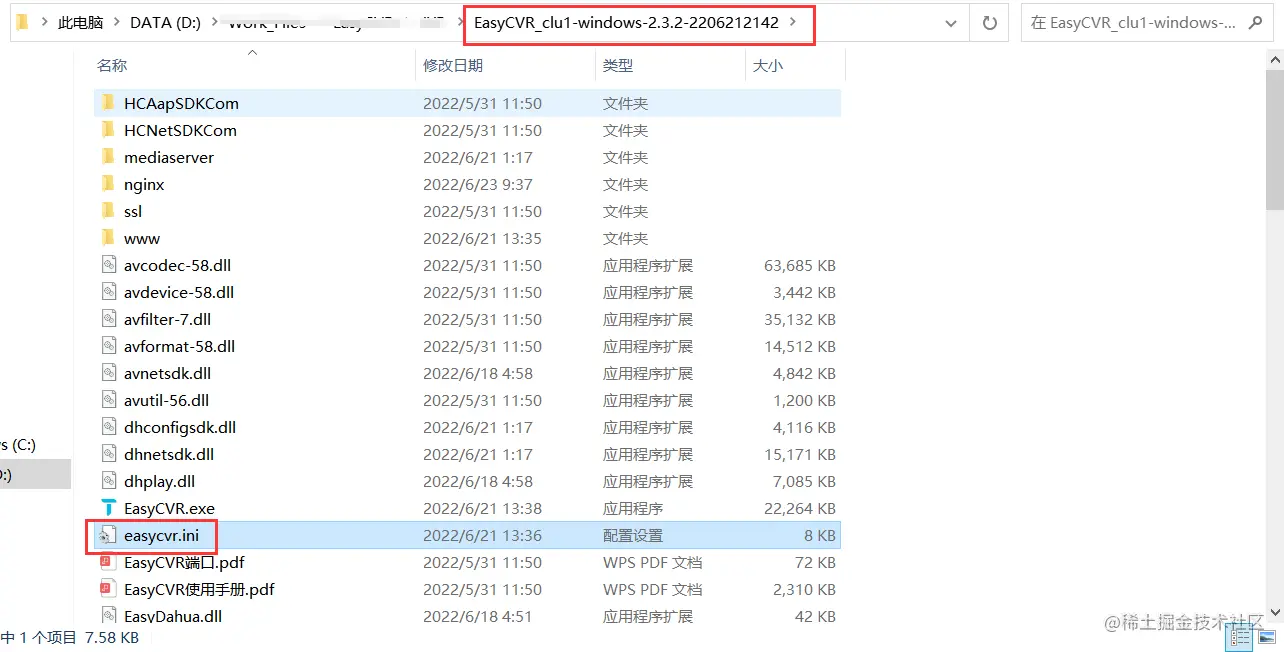This screenshot has height=652, width=1284.
Task: Click the dhconfigsdk.dll file icon
Action: pos(108,427)
